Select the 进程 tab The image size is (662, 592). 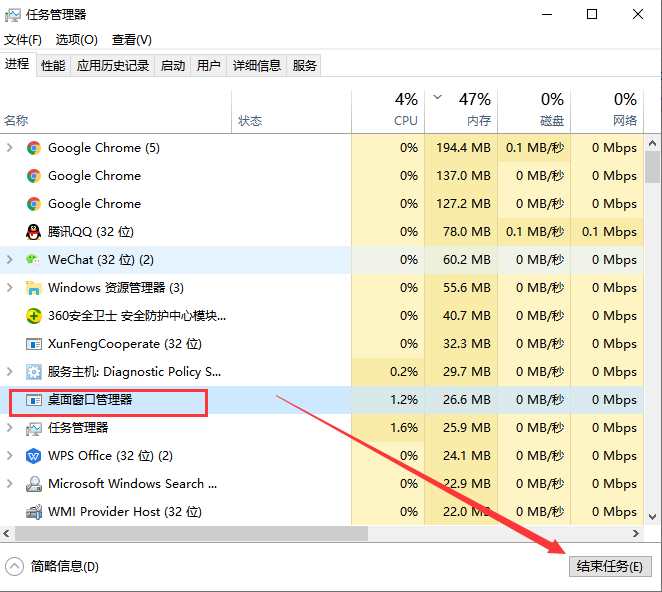click(x=17, y=64)
